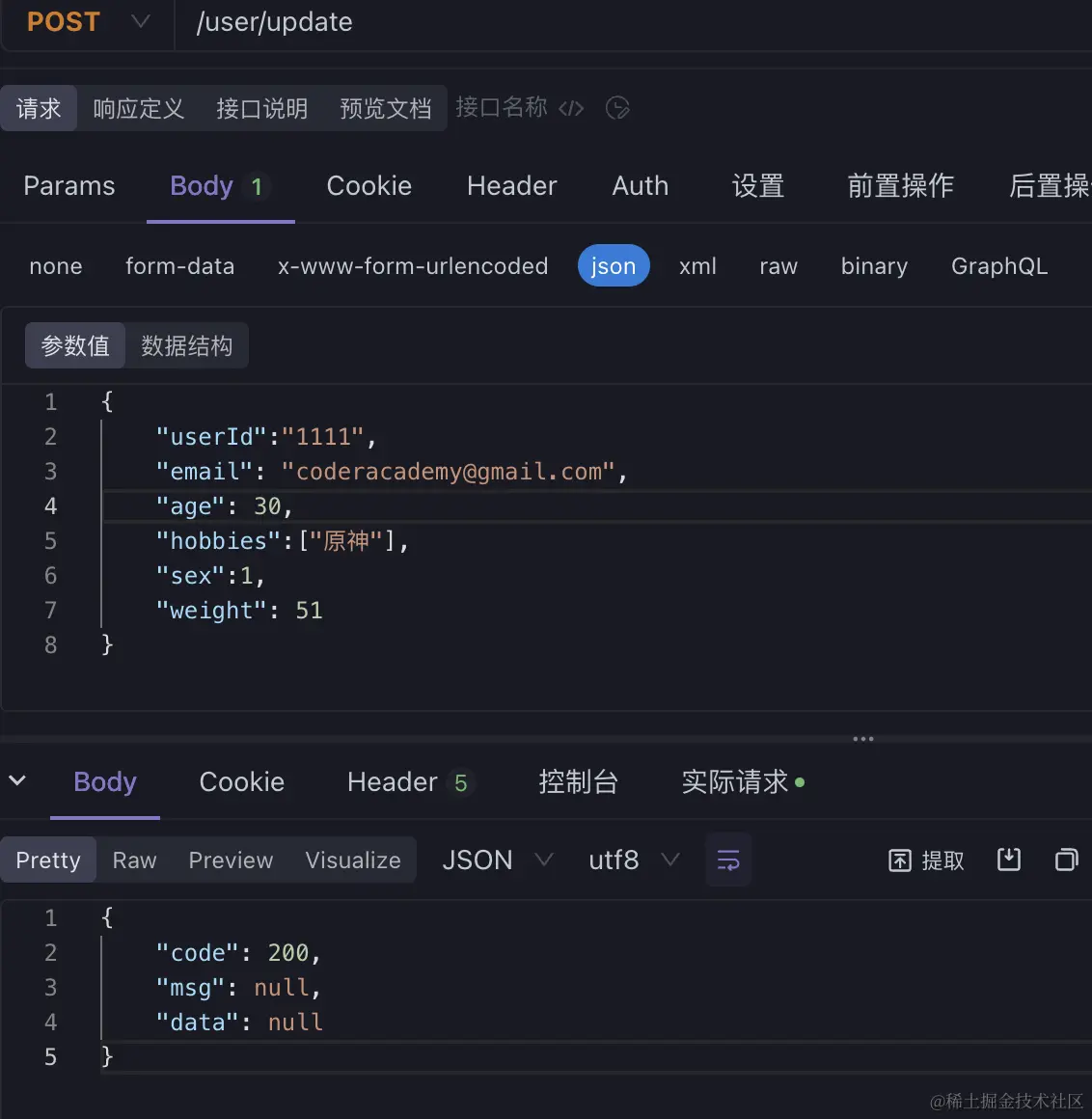Viewport: 1092px width, 1119px height.
Task: Open the POST method dropdown
Action: coord(88,22)
